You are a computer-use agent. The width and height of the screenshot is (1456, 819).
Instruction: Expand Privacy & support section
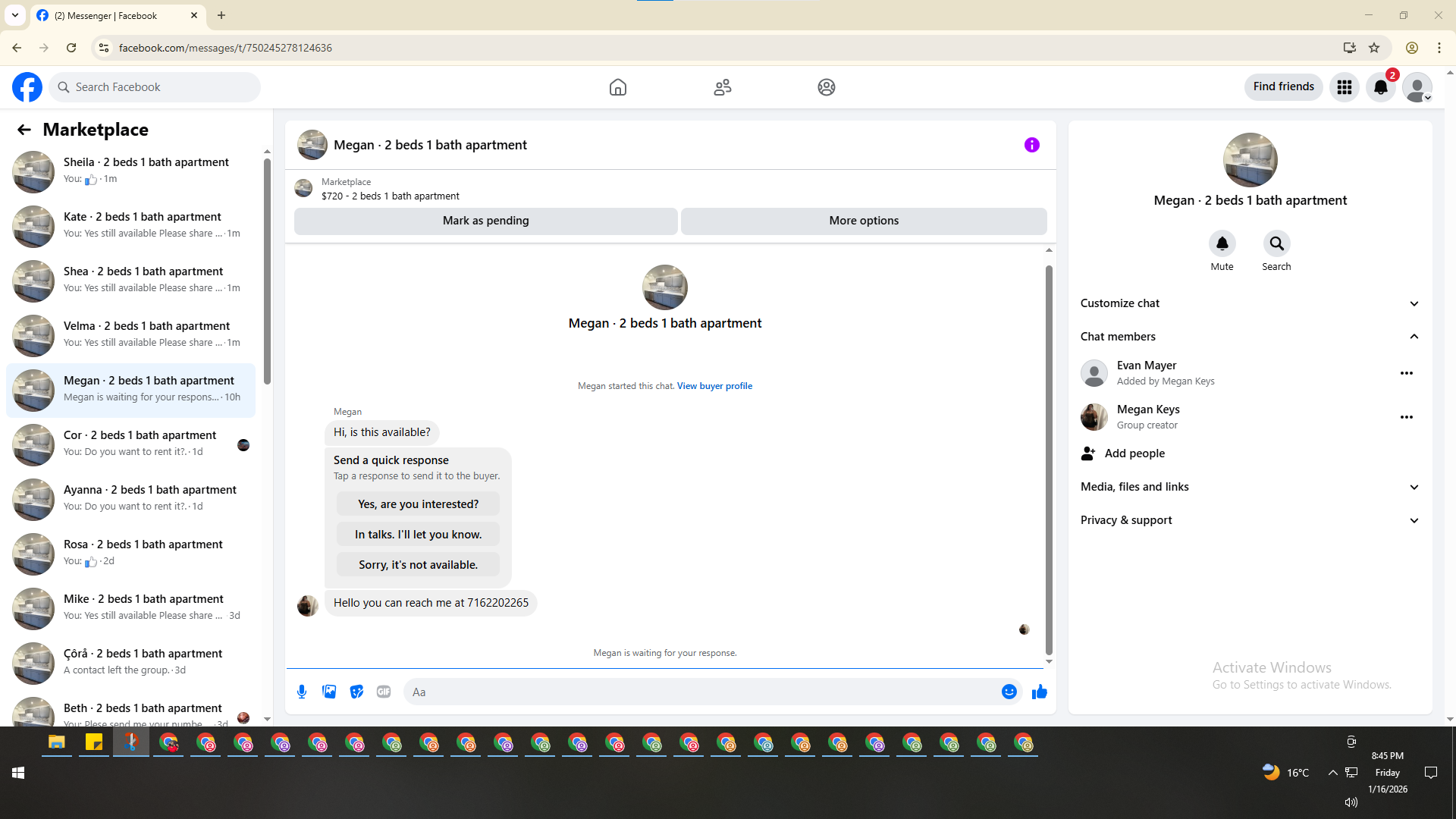[x=1249, y=520]
